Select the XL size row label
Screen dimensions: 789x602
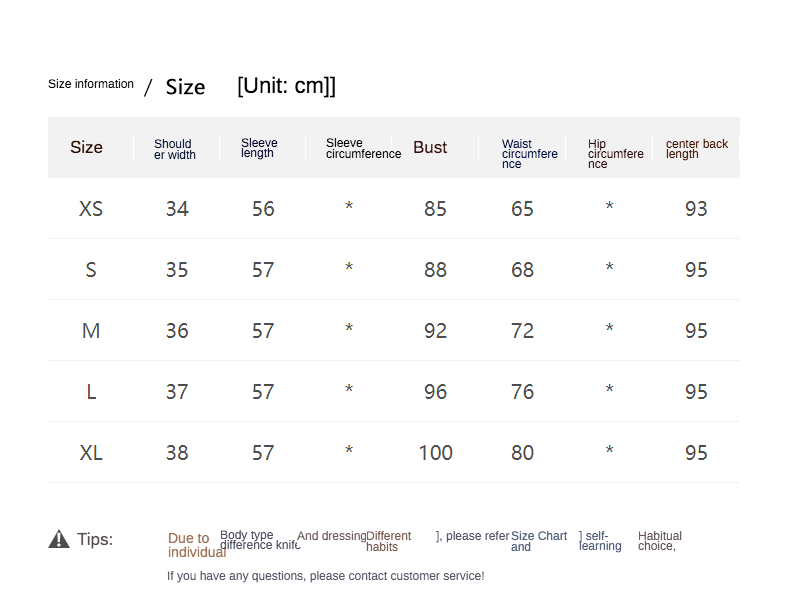[91, 453]
